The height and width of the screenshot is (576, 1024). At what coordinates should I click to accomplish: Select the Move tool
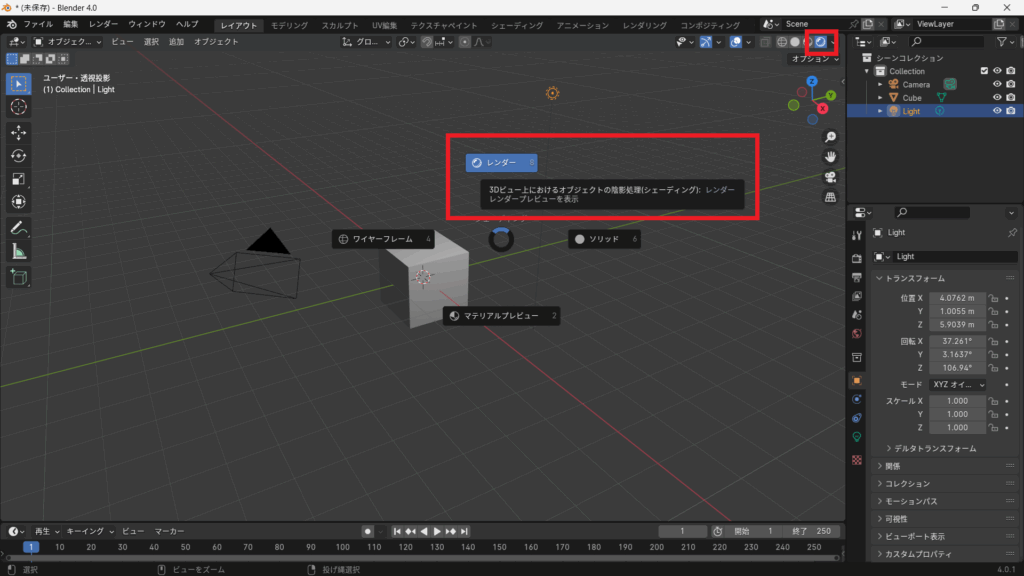[18, 133]
